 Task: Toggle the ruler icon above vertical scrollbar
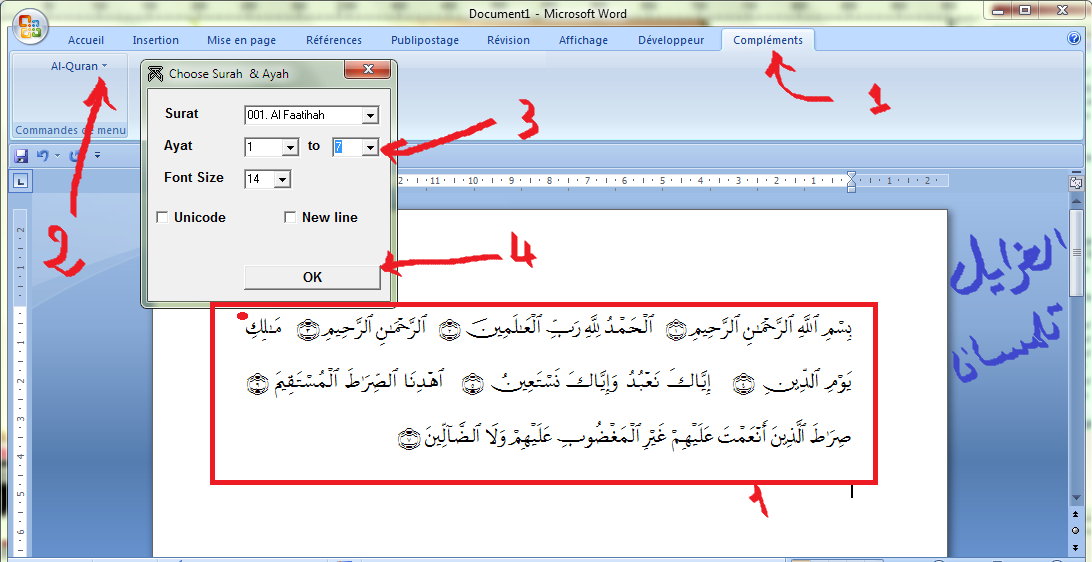[x=1075, y=182]
